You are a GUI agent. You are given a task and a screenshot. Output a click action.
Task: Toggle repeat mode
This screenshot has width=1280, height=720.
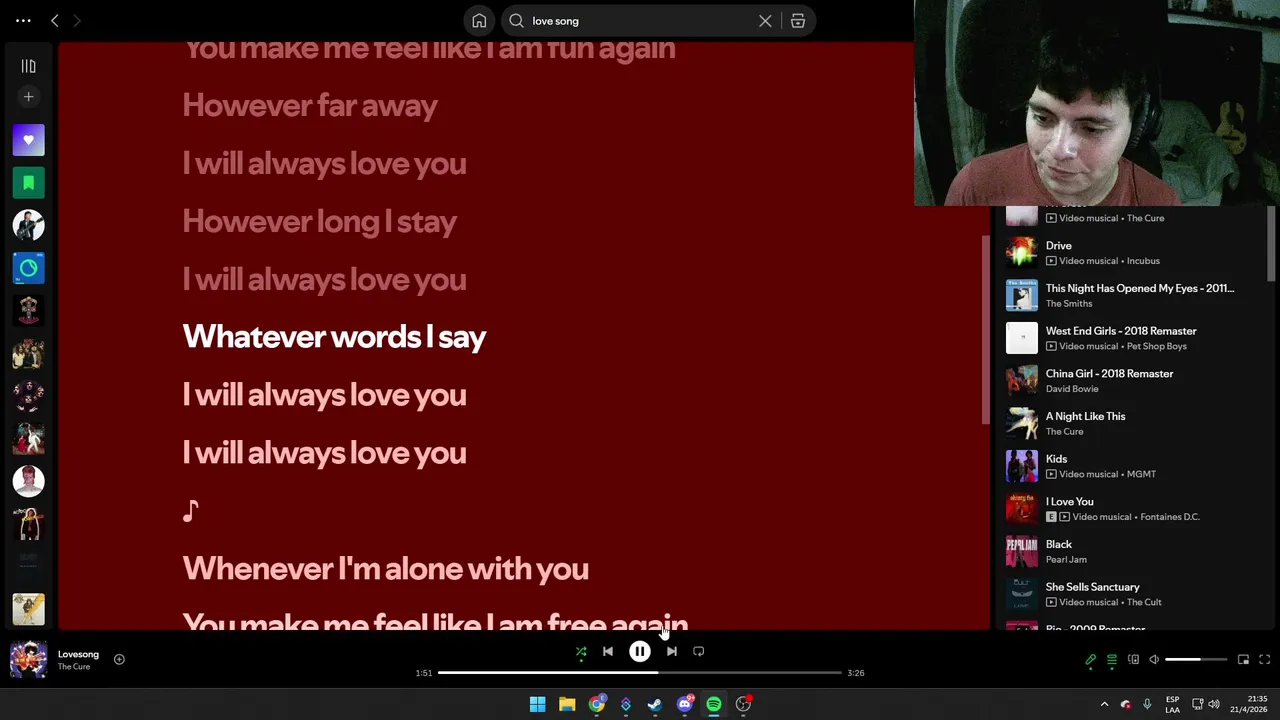click(x=699, y=652)
